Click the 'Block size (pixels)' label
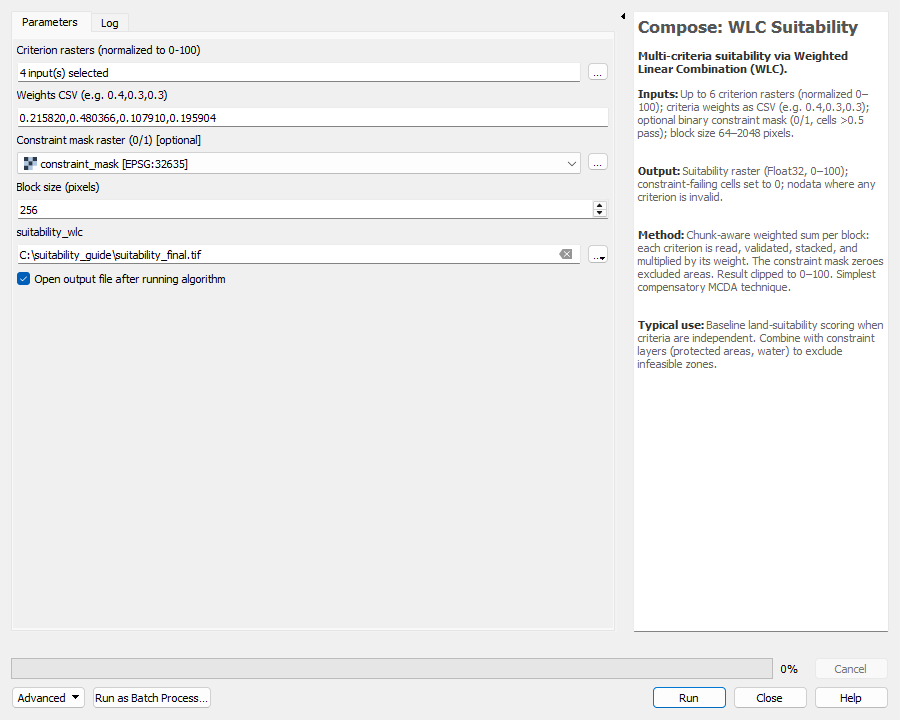Viewport: 900px width, 720px height. coord(57,187)
